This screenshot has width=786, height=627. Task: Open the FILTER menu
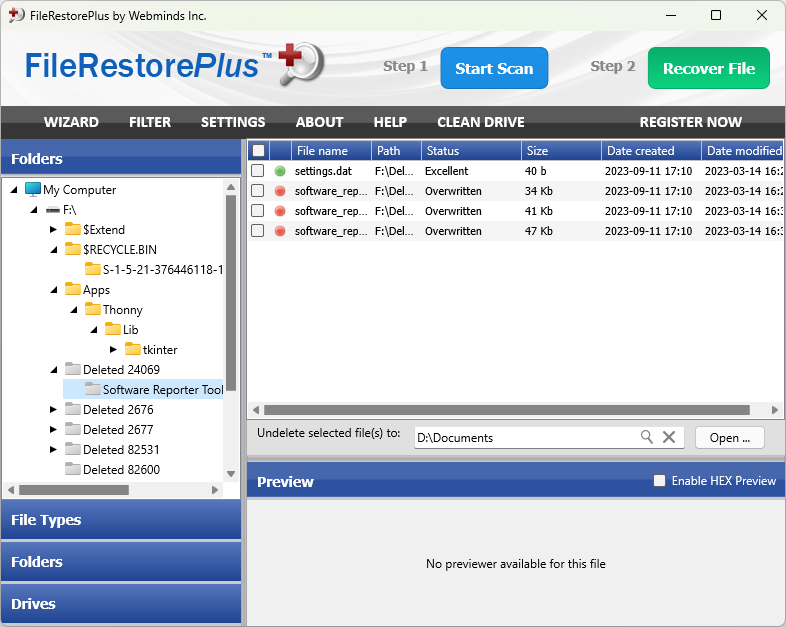click(x=150, y=122)
